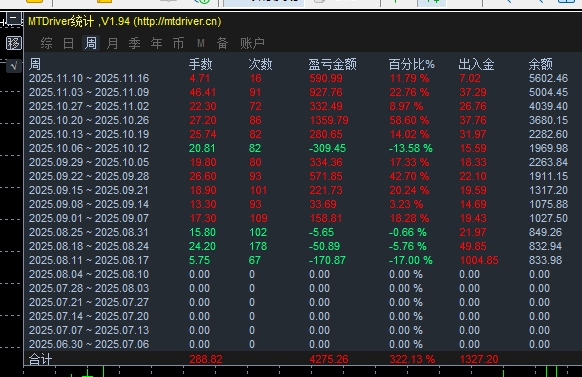582x377 pixels.
Task: Click lots value 46.41
Action: [x=203, y=92]
